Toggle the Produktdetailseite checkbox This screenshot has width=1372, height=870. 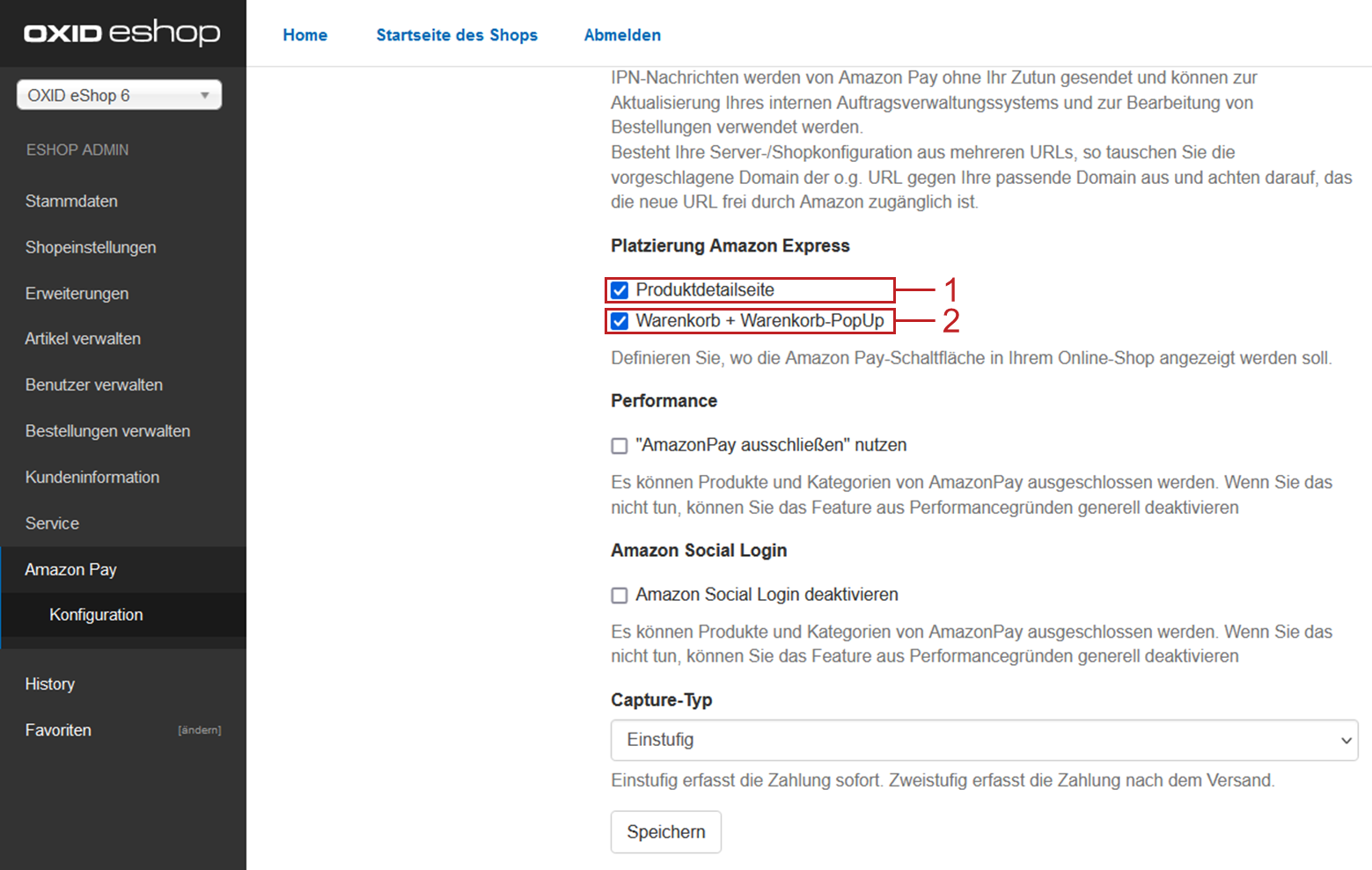620,290
